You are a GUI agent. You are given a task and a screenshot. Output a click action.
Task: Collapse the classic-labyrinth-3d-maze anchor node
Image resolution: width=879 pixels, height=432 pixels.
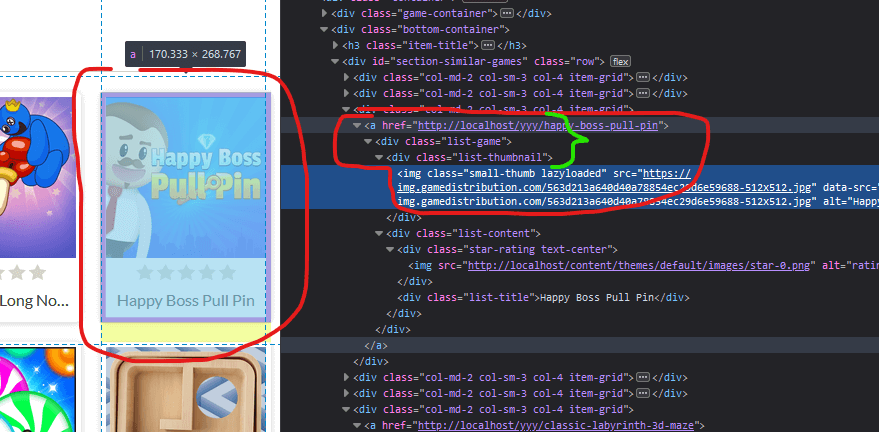[x=357, y=426]
